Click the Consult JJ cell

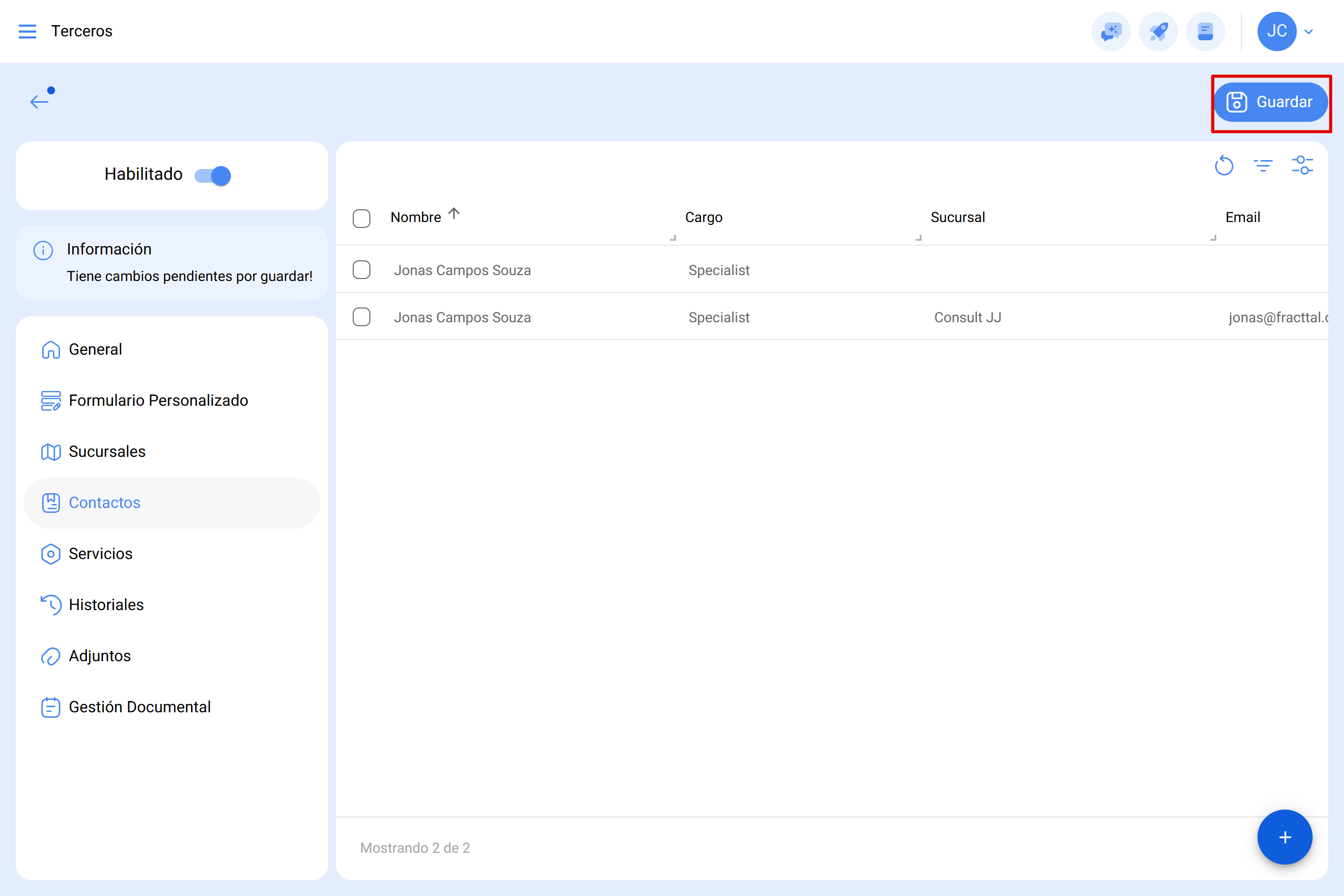(x=967, y=318)
